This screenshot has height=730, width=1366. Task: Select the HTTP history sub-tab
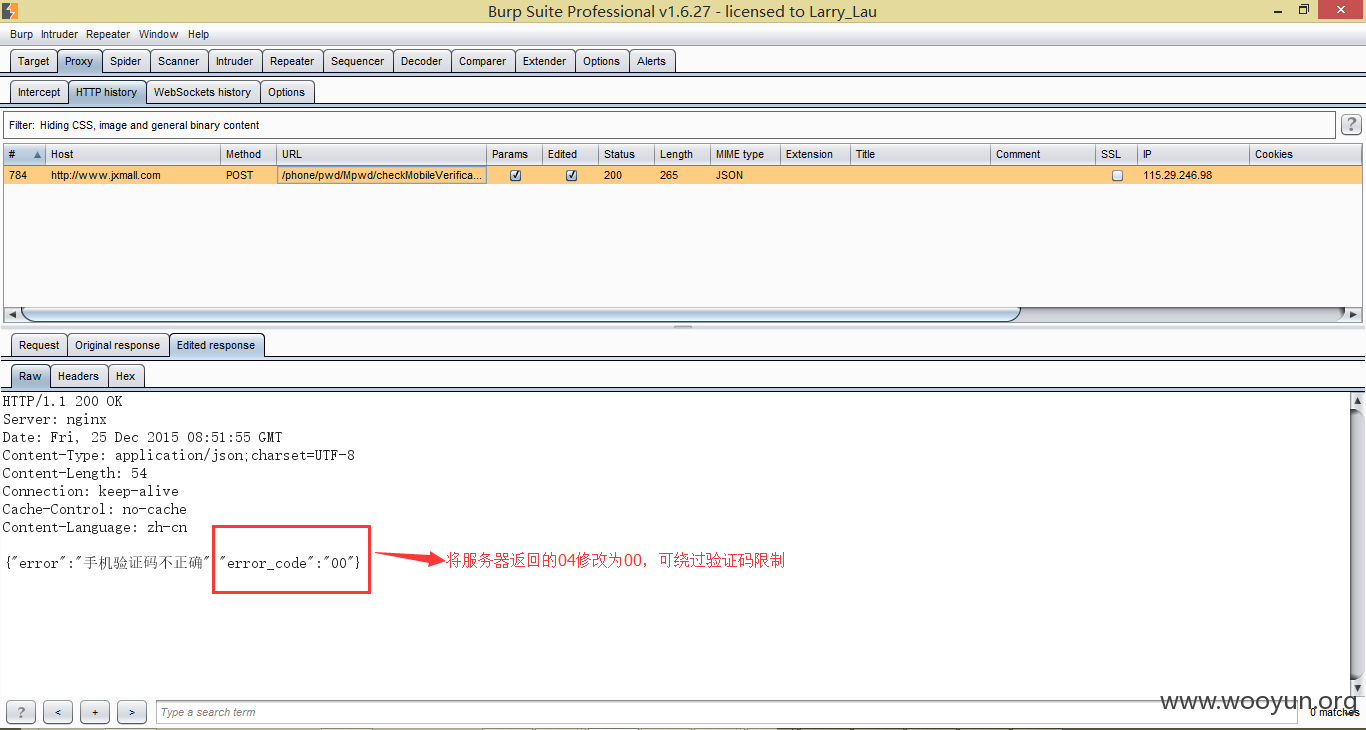point(106,92)
